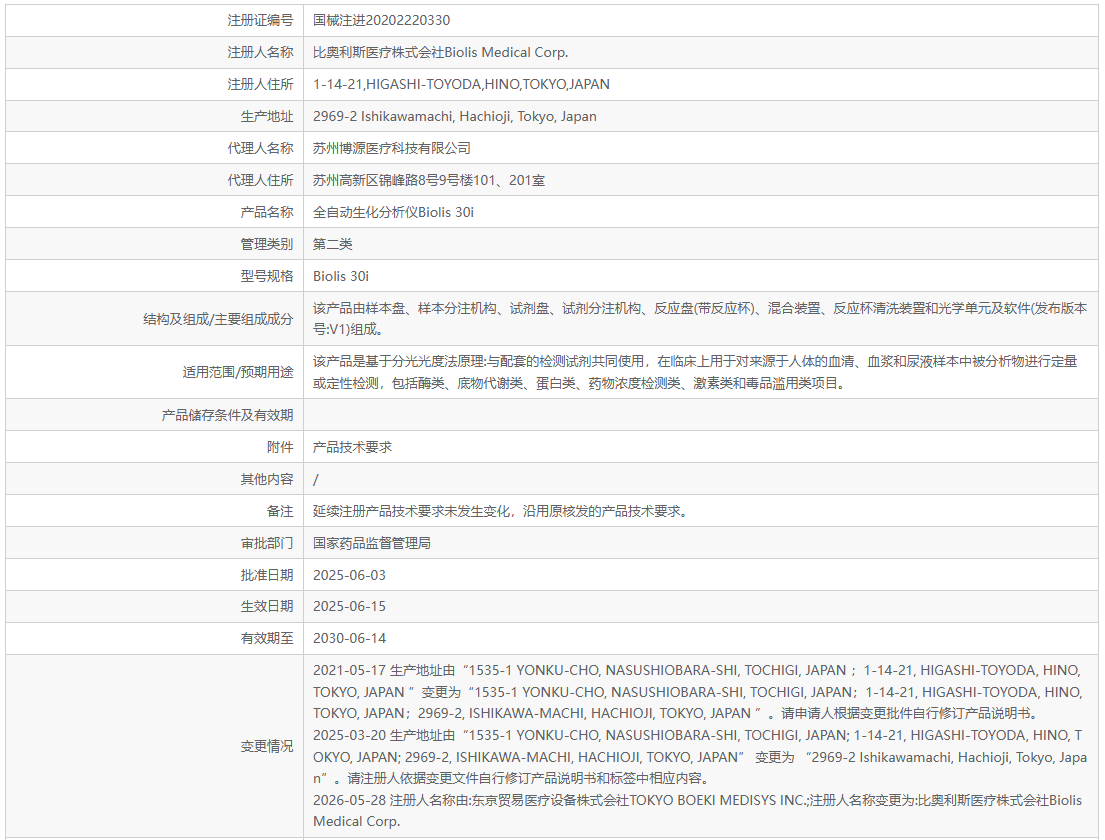The width and height of the screenshot is (1105, 840).
Task: Click the 批准日期 label
Action: (x=266, y=575)
